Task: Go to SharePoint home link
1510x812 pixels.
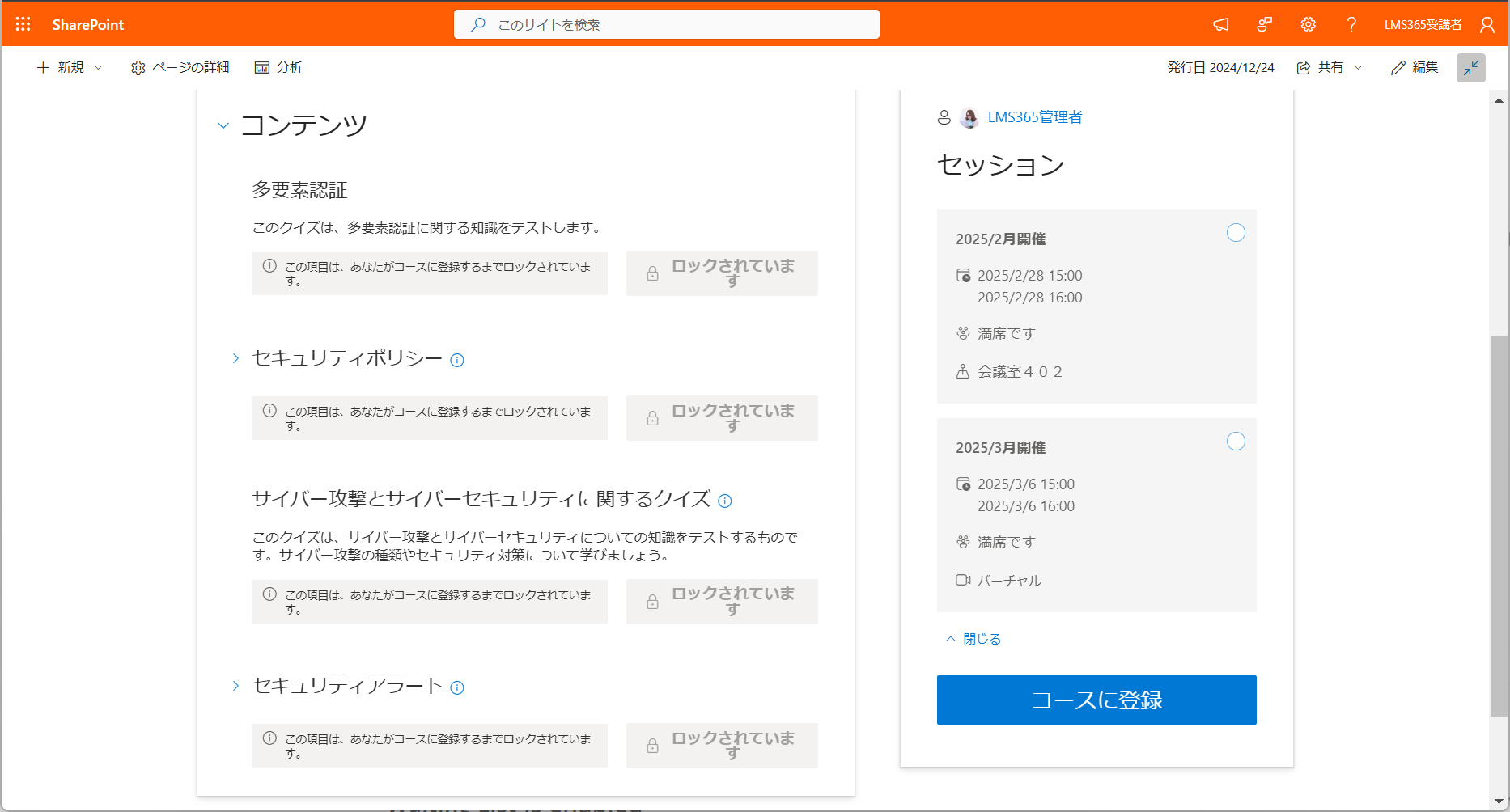Action: coord(88,24)
